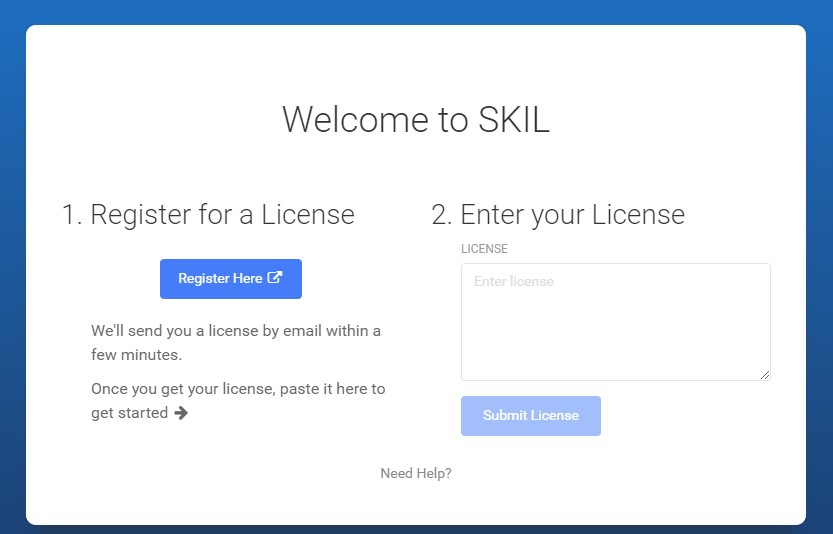
Task: Open the Need Help? link
Action: (x=416, y=473)
